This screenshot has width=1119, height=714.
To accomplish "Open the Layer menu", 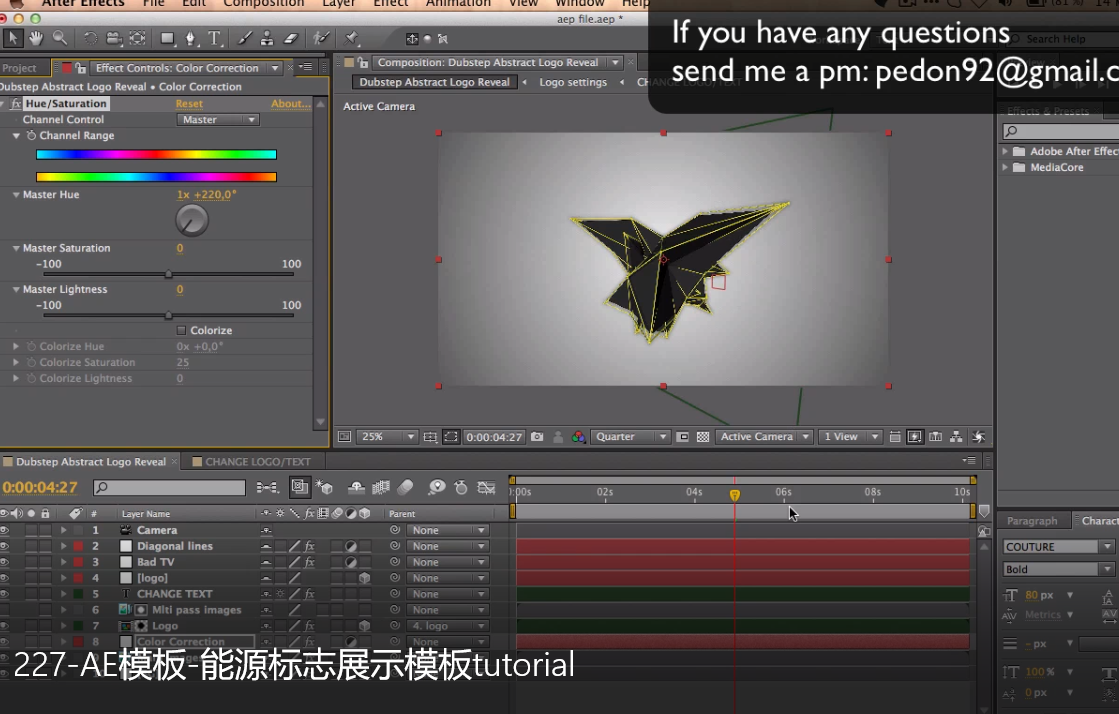I will click(x=338, y=4).
